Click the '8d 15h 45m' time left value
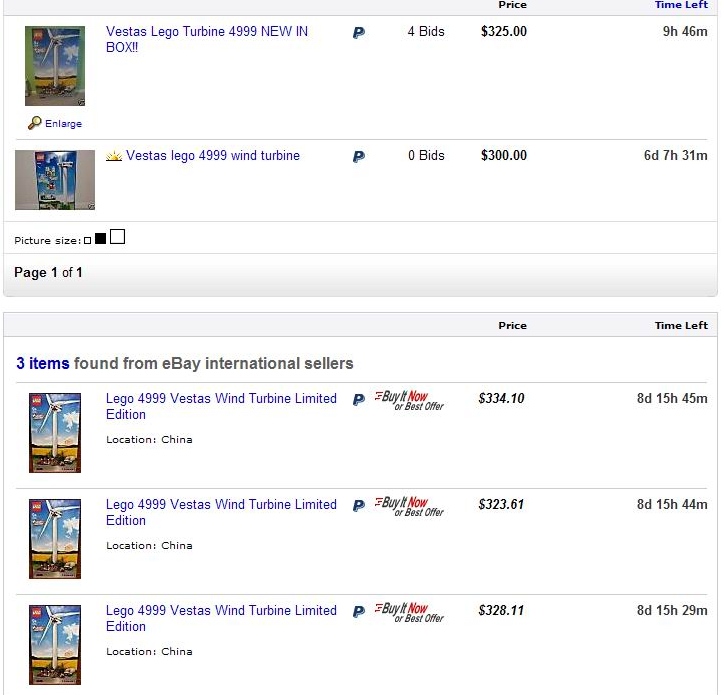The width and height of the screenshot is (724, 695). coord(672,399)
